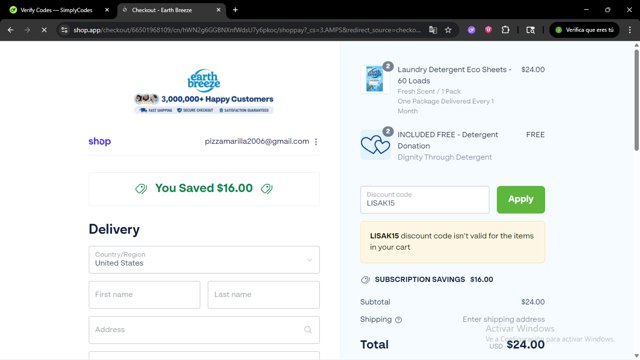The height and width of the screenshot is (360, 640).
Task: Click the Enter shipping address text
Action: pyautogui.click(x=503, y=319)
